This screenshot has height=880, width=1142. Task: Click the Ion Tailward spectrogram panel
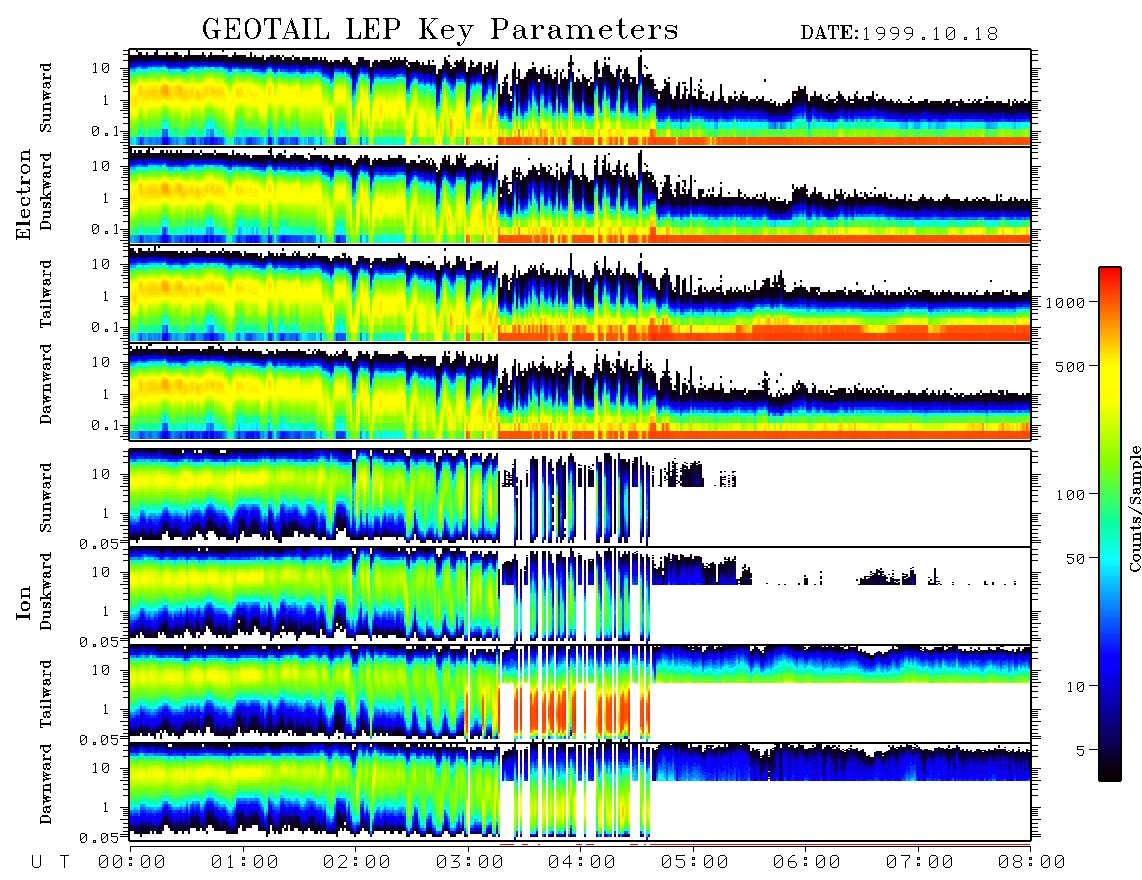pyautogui.click(x=580, y=693)
